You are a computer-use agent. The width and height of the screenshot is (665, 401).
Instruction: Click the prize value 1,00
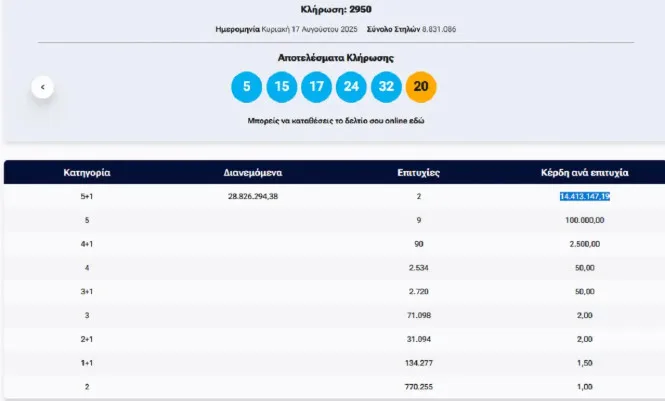(584, 387)
